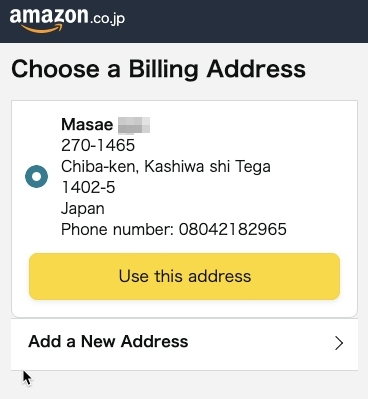The height and width of the screenshot is (399, 368).
Task: Click the name Masae in the address card
Action: (x=87, y=125)
